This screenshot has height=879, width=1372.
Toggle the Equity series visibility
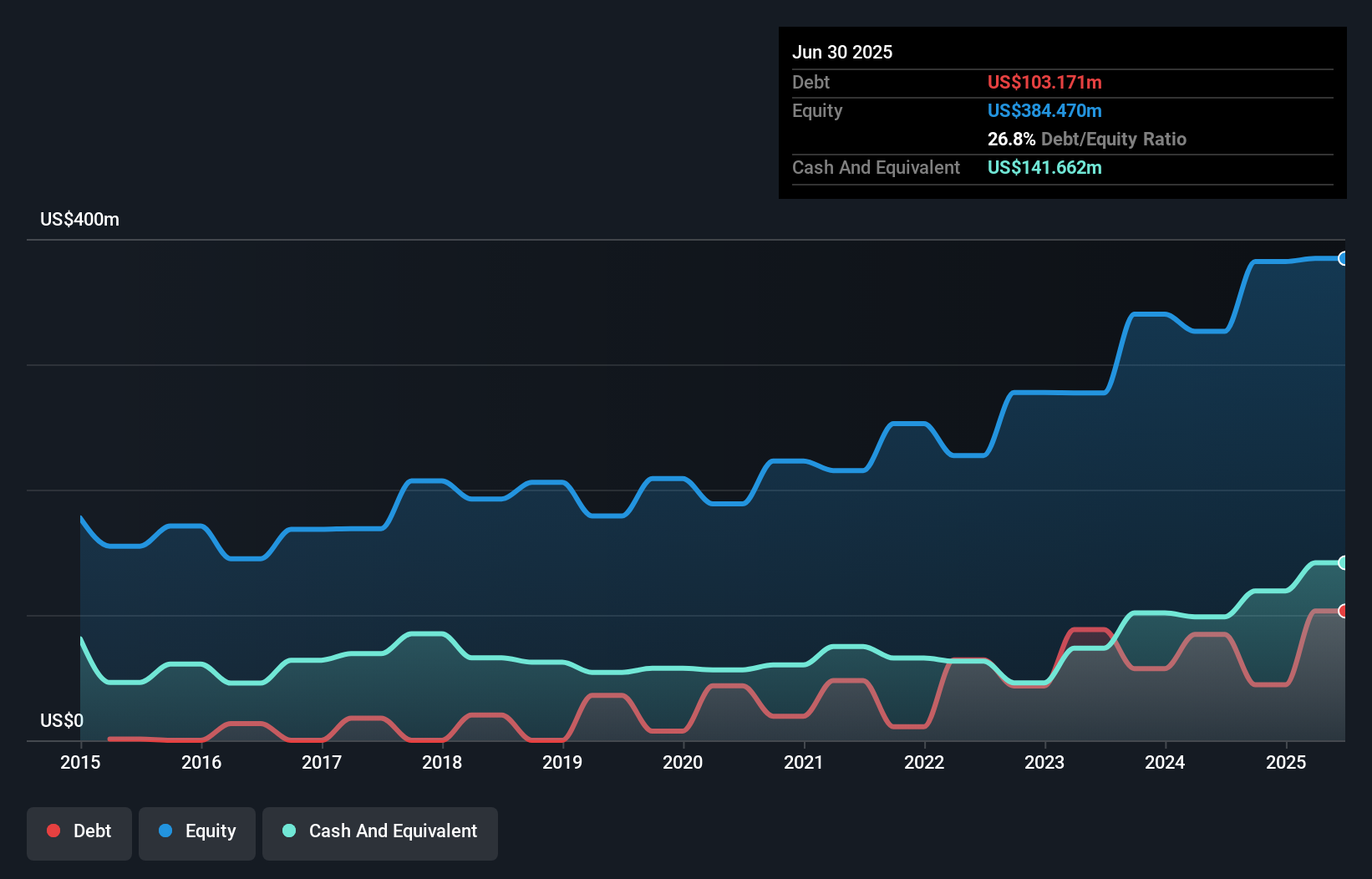196,832
